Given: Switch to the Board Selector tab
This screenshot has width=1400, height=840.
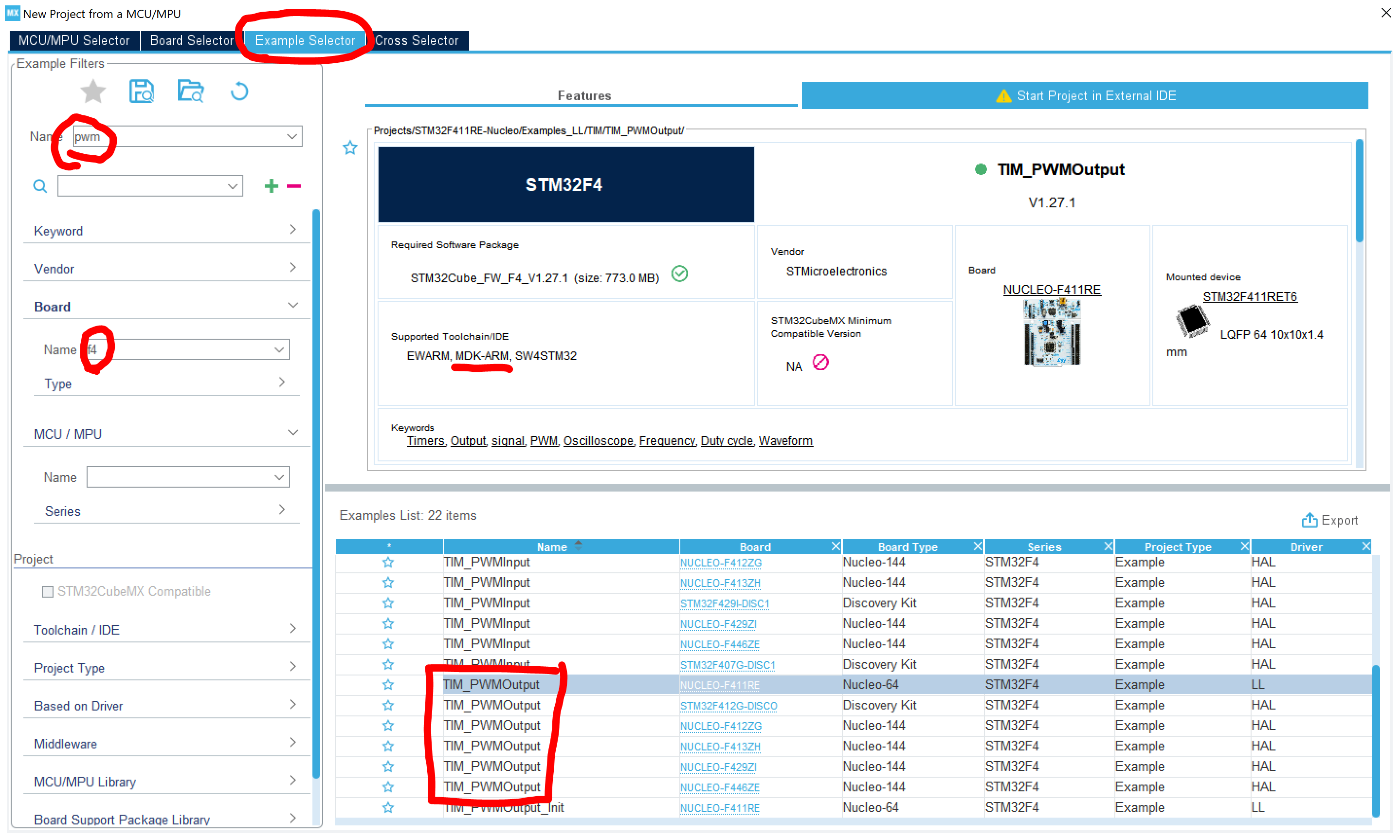Looking at the screenshot, I should click(191, 40).
